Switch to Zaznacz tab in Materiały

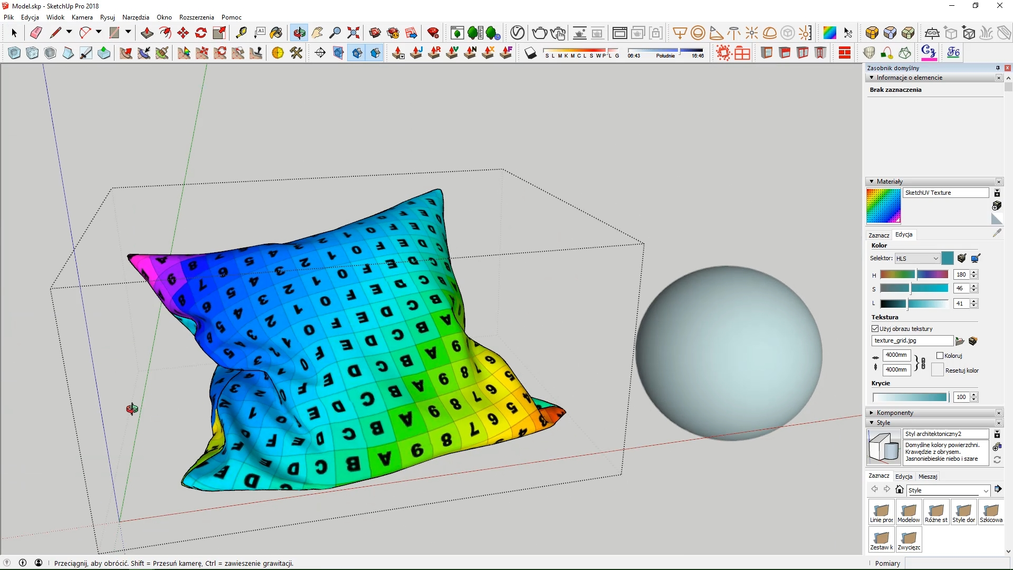(879, 235)
